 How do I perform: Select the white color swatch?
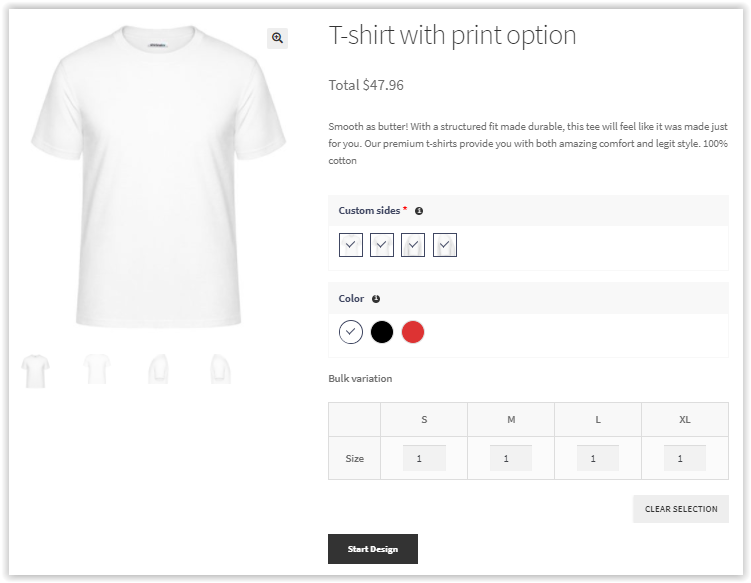pyautogui.click(x=350, y=332)
